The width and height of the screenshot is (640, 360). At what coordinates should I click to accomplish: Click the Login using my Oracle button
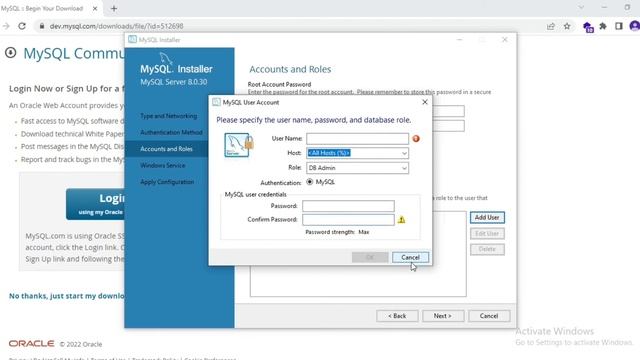tap(96, 204)
